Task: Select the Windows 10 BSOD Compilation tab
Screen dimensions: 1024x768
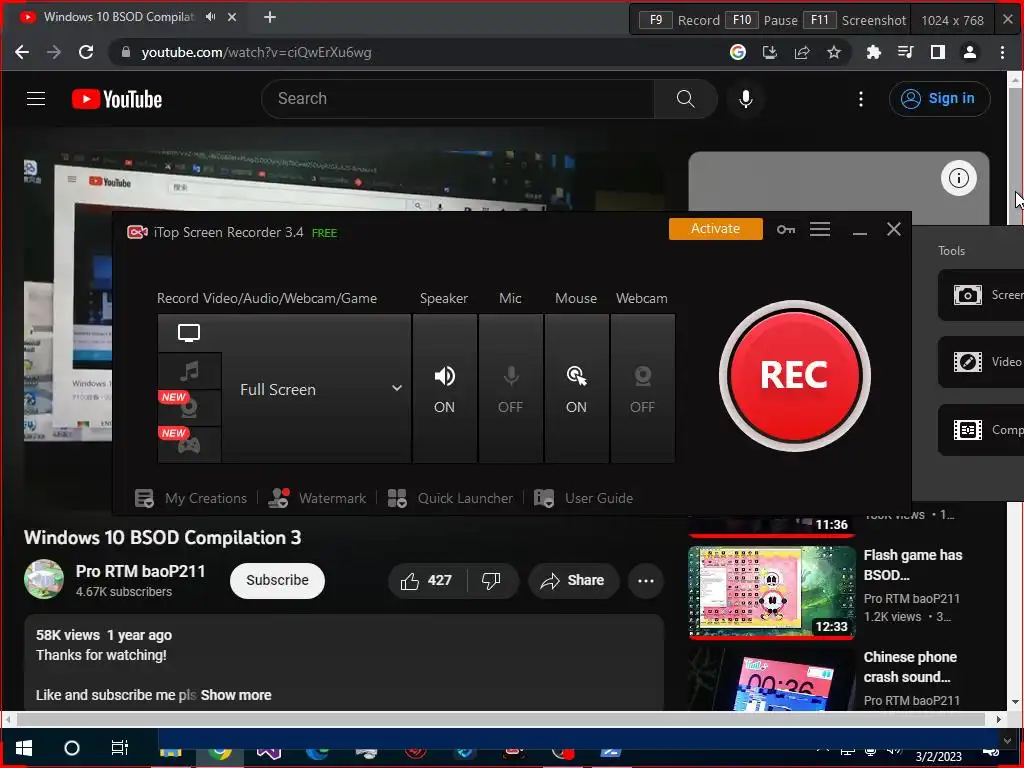Action: 124,17
